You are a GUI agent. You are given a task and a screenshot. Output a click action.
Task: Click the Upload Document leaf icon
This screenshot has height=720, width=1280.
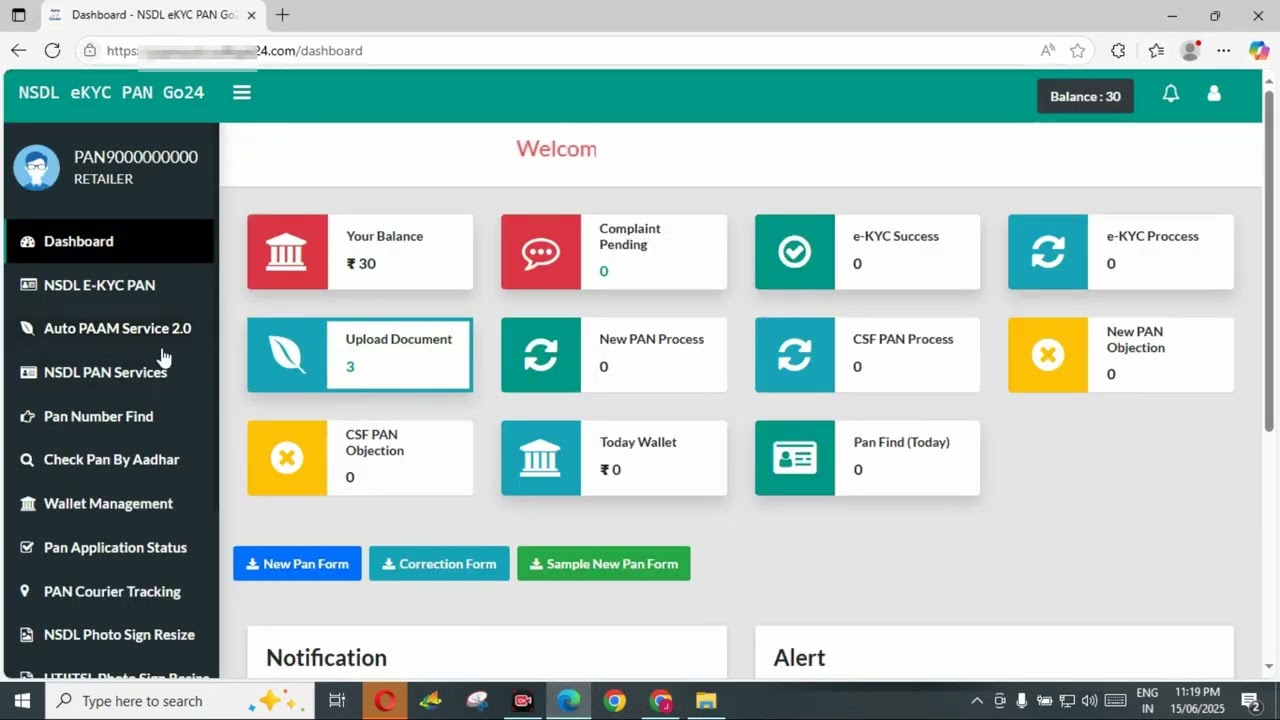pyautogui.click(x=287, y=355)
